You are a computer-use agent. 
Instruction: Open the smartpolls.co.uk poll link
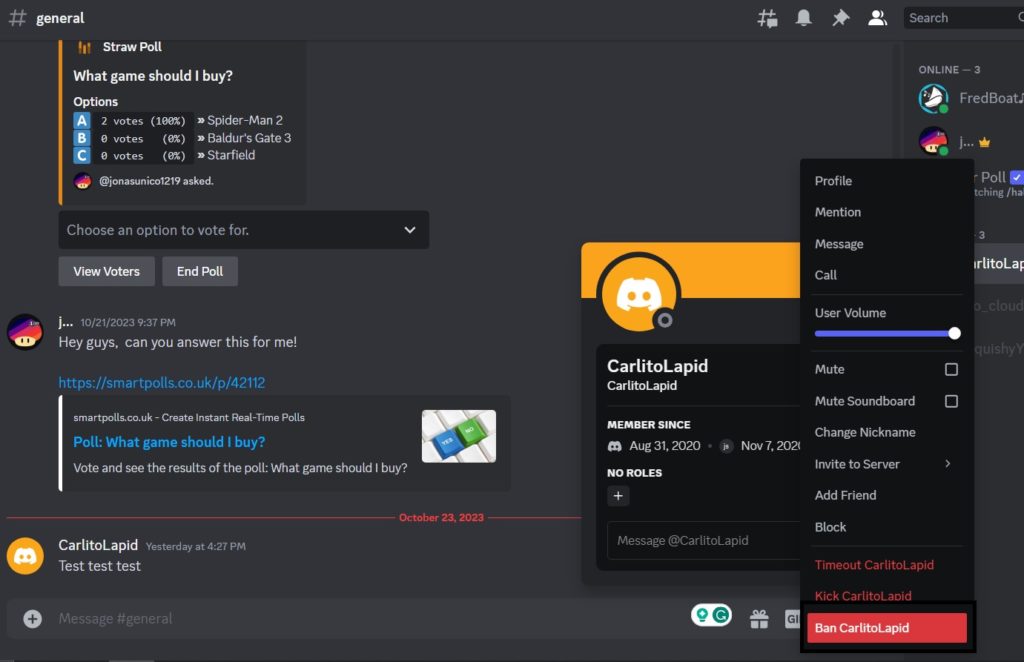click(161, 382)
